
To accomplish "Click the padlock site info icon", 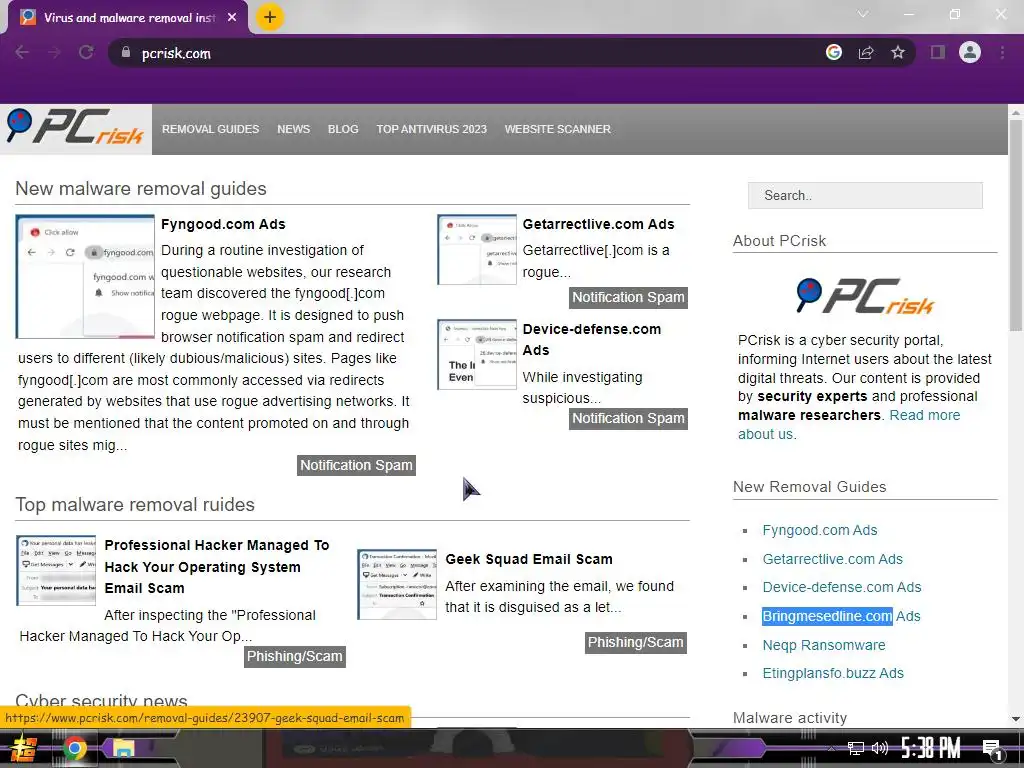I will [126, 53].
